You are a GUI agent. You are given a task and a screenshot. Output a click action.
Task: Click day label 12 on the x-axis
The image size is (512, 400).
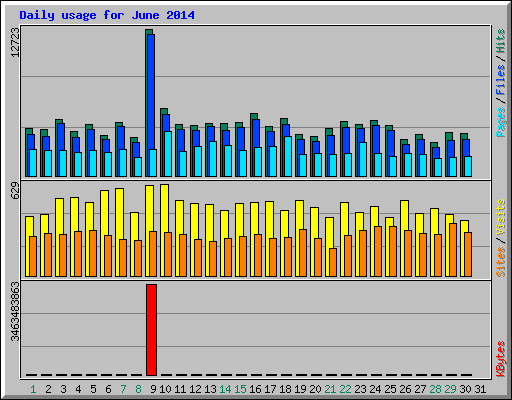coord(195,389)
